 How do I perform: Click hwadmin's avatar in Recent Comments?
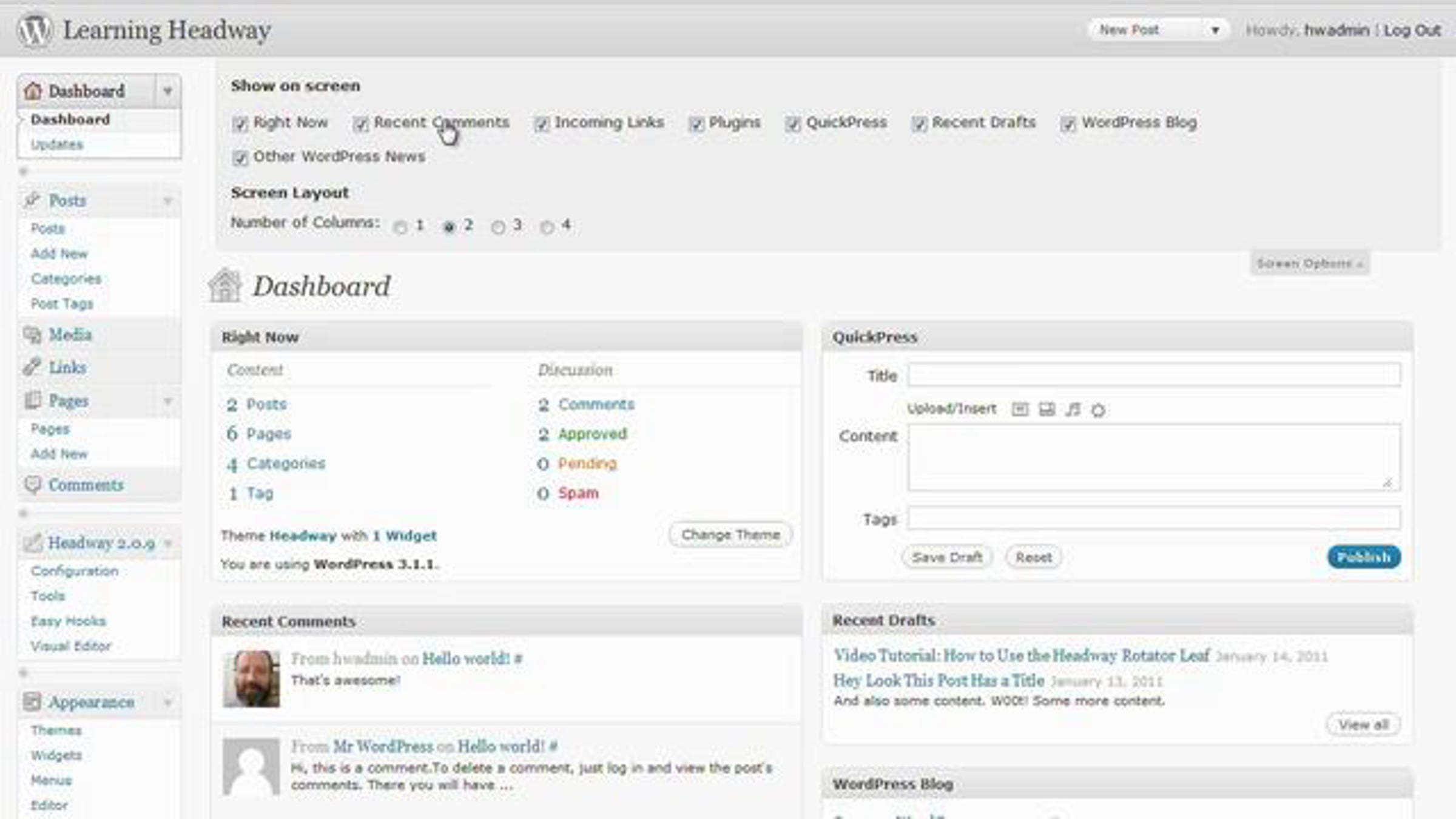251,679
